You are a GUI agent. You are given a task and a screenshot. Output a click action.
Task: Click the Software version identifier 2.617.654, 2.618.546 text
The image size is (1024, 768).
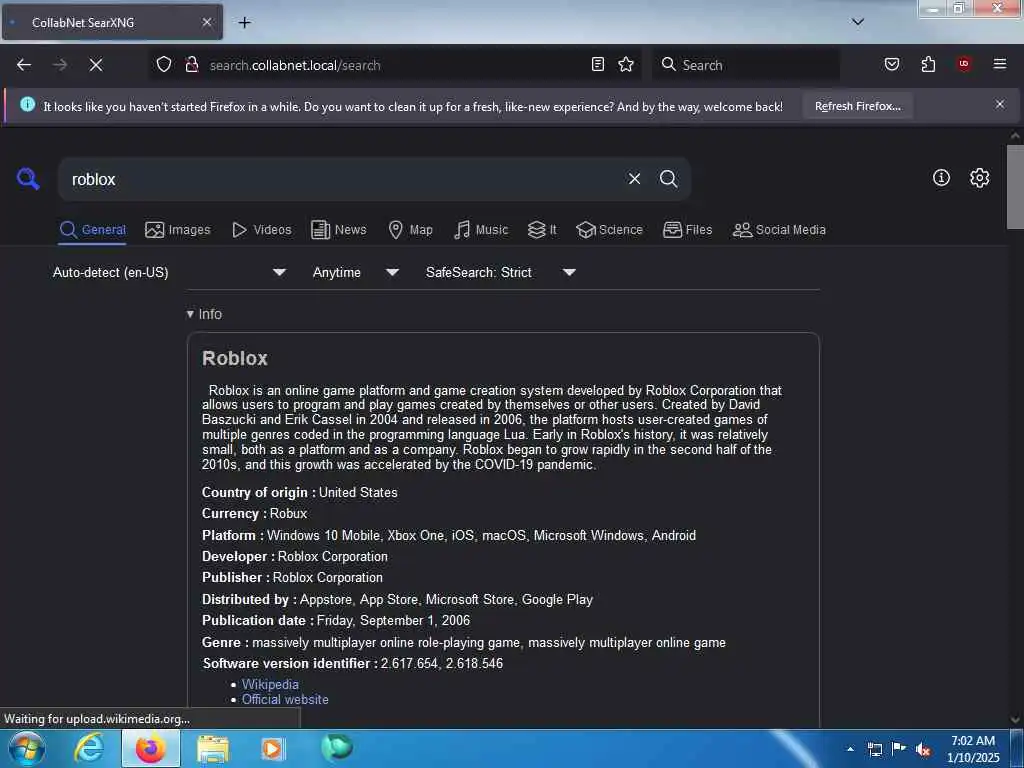[x=353, y=664]
